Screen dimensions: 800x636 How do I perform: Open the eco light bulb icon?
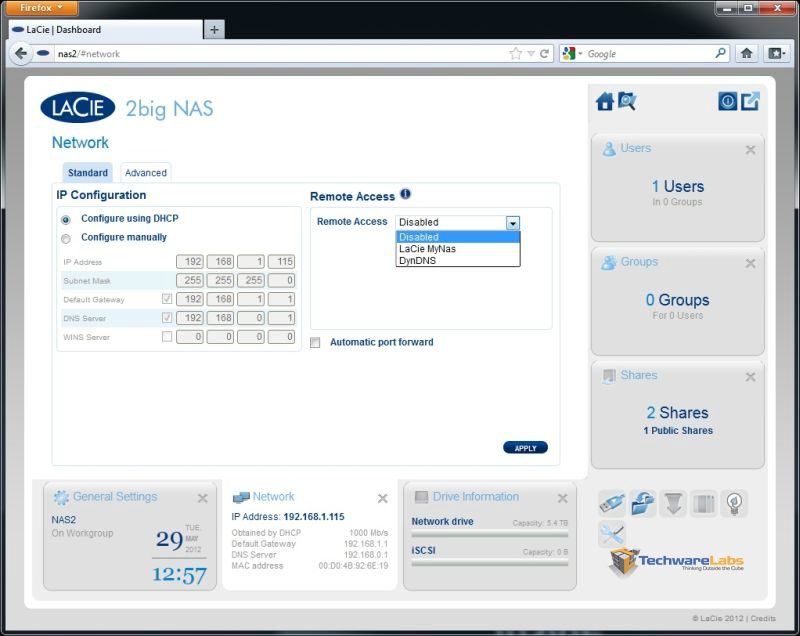734,503
